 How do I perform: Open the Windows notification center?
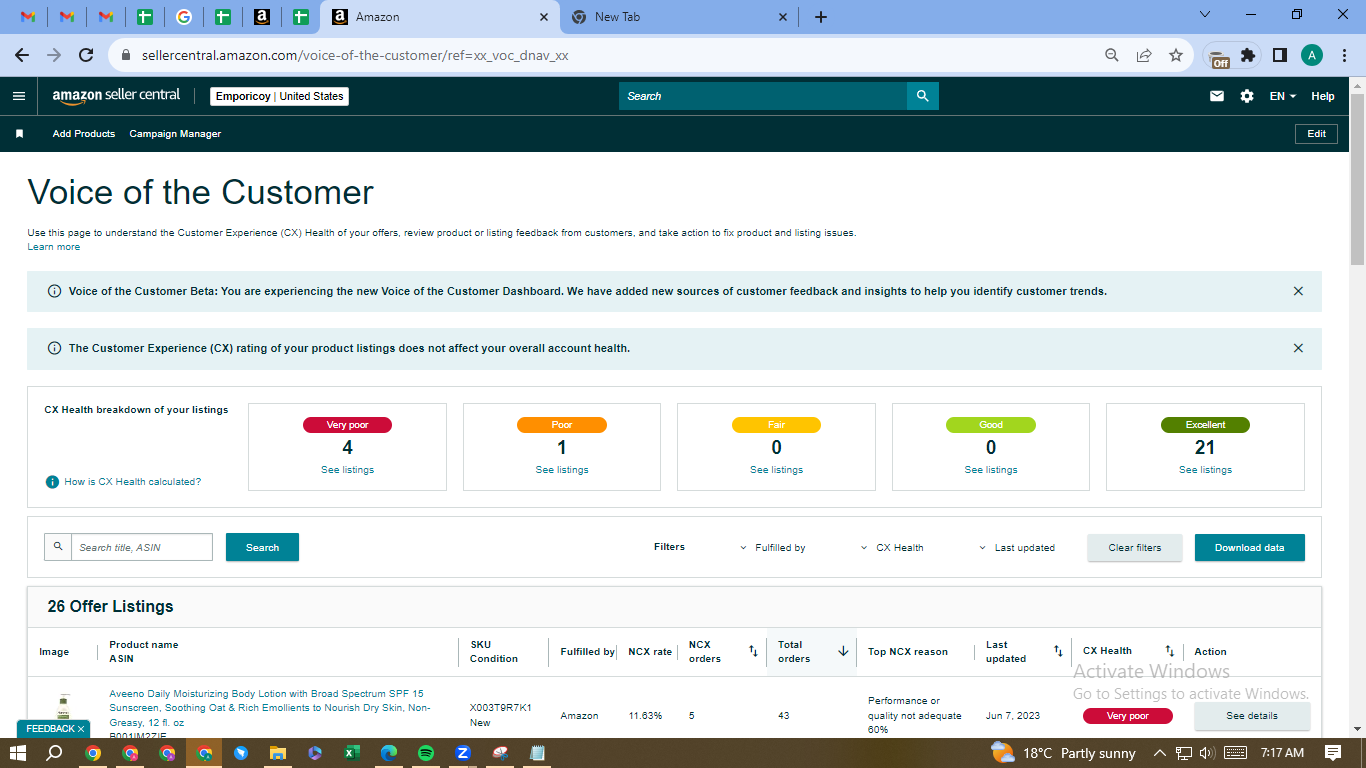(x=1333, y=753)
